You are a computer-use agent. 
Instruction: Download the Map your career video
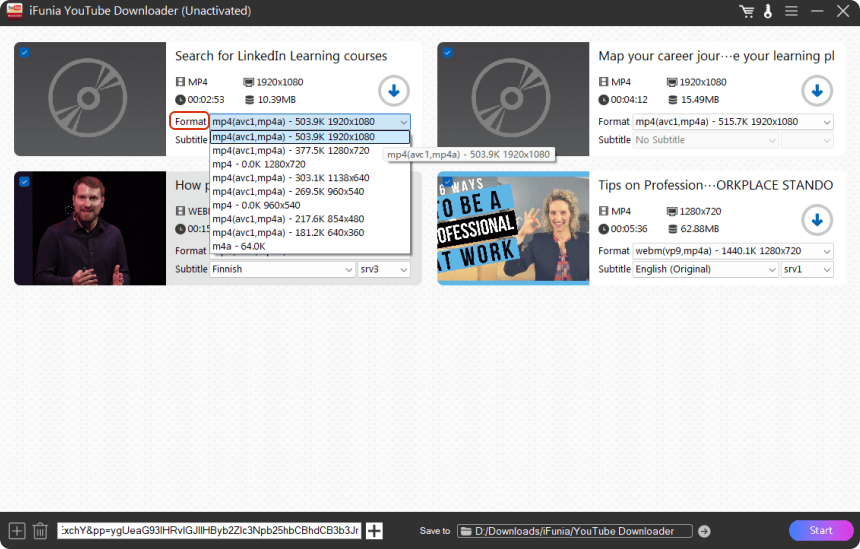(817, 91)
